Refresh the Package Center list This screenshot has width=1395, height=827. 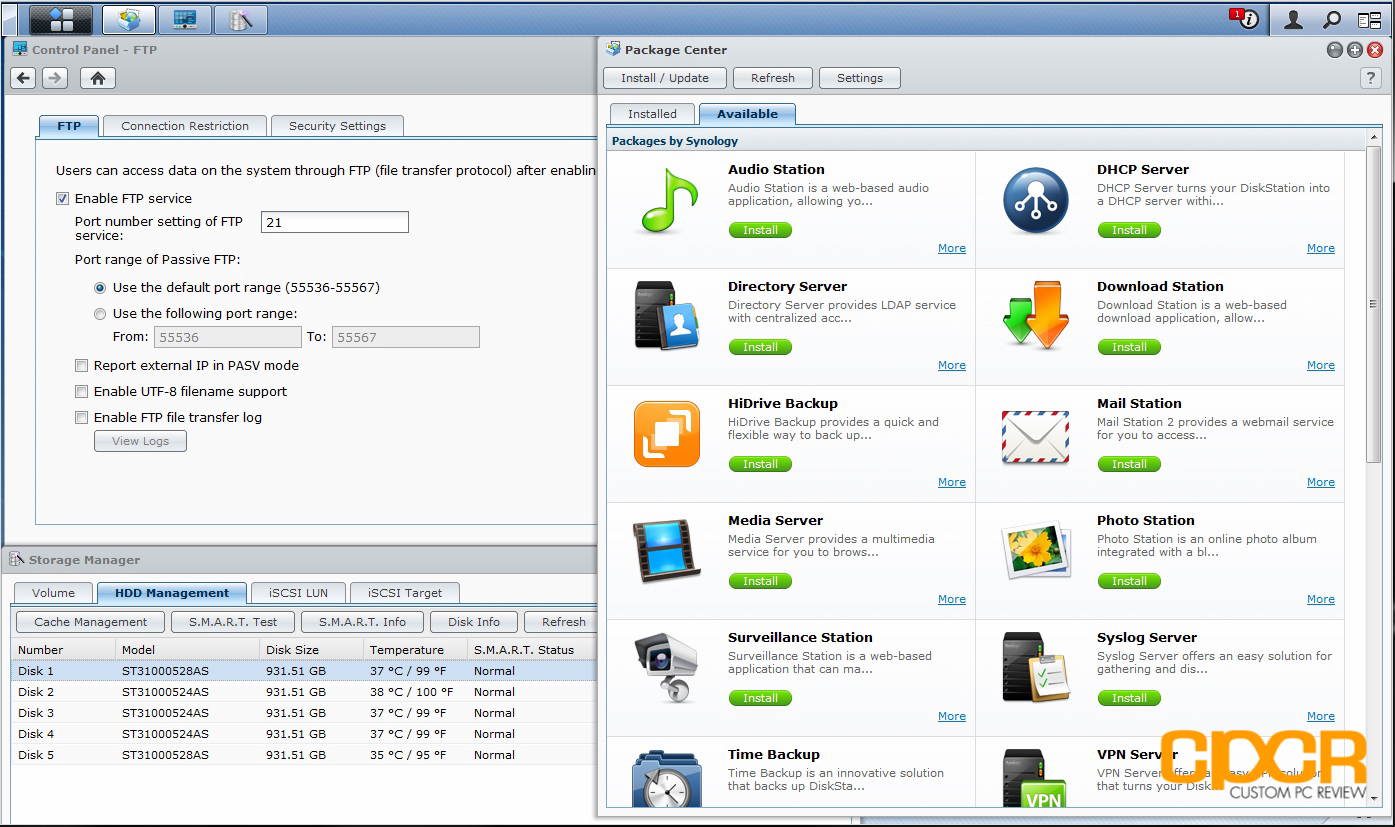(x=773, y=78)
